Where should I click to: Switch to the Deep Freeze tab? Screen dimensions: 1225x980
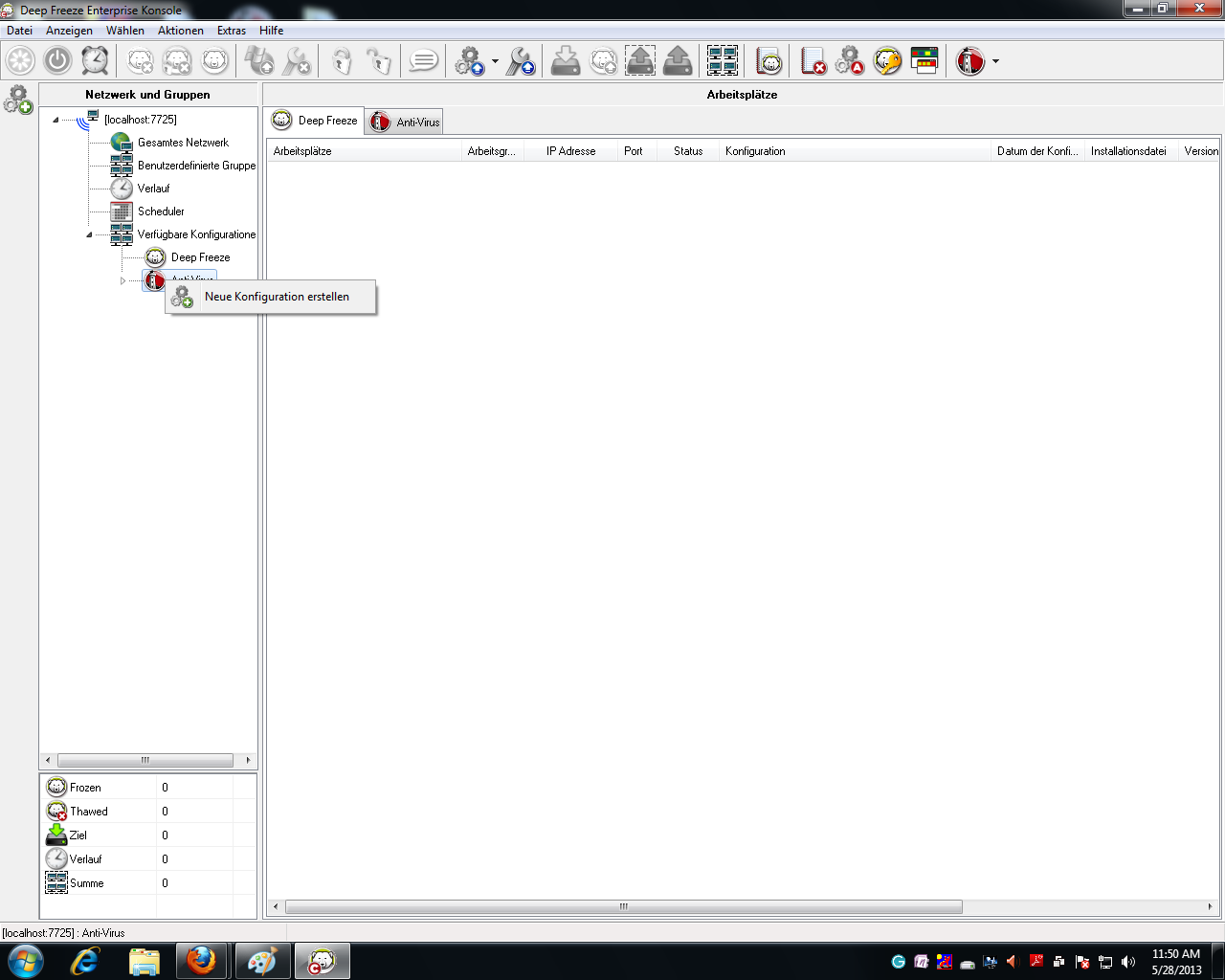click(315, 121)
